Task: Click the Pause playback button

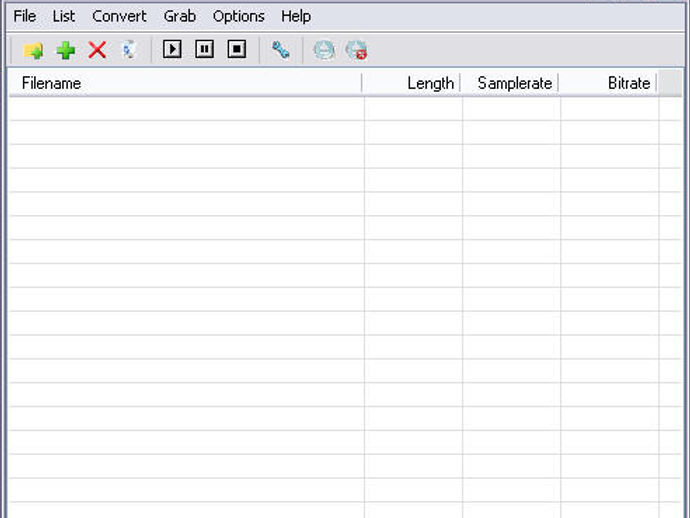Action: pyautogui.click(x=205, y=49)
